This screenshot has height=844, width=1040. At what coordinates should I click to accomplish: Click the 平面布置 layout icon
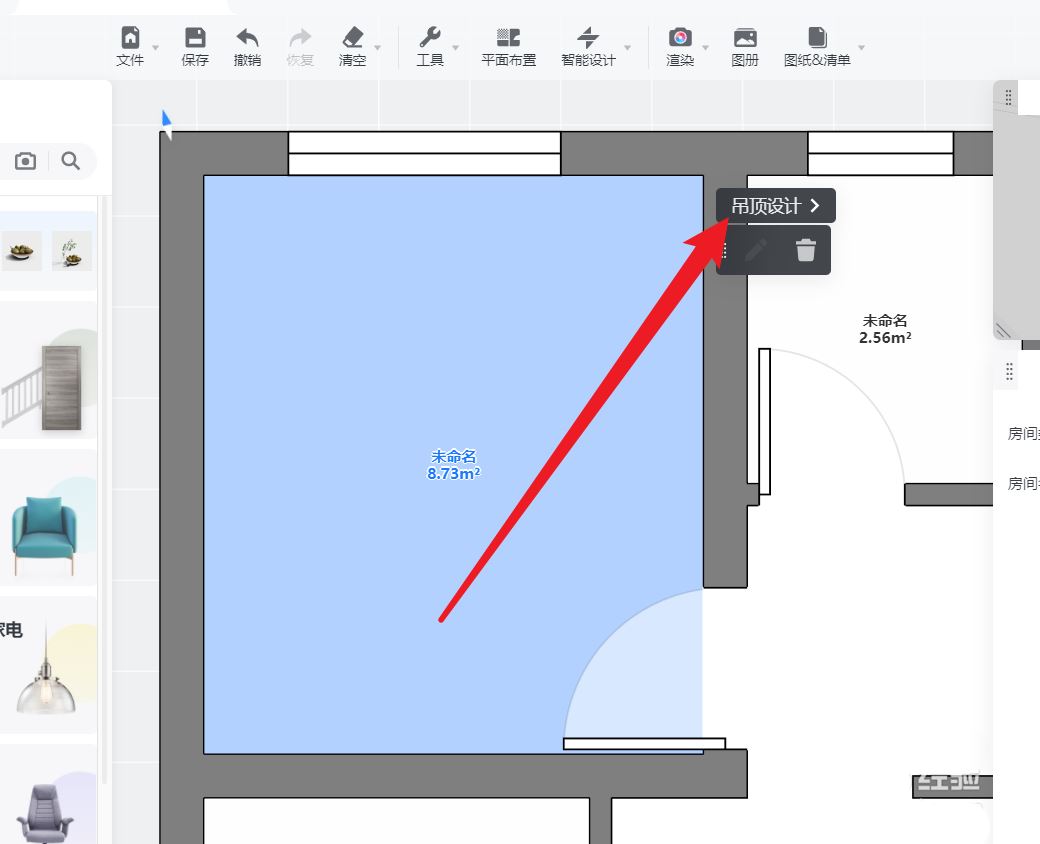(x=508, y=46)
